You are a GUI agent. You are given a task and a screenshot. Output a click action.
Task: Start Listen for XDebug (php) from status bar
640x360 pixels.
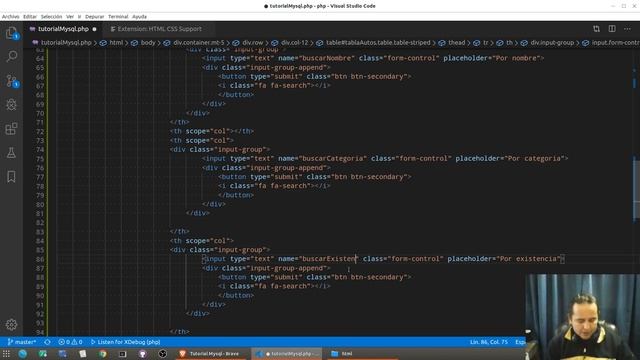point(125,342)
